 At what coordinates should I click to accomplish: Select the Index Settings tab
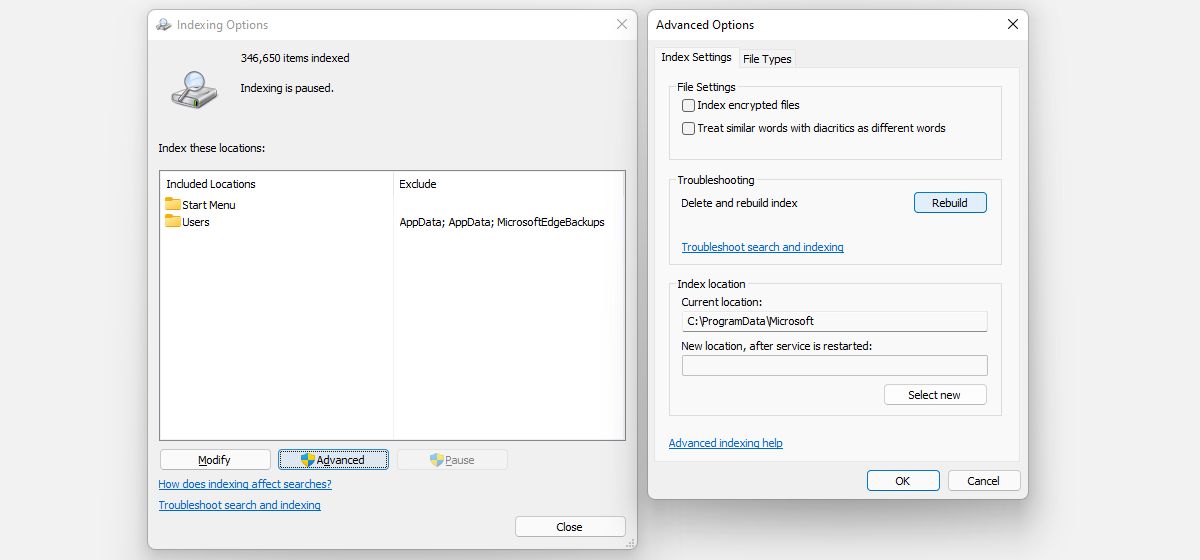click(696, 58)
